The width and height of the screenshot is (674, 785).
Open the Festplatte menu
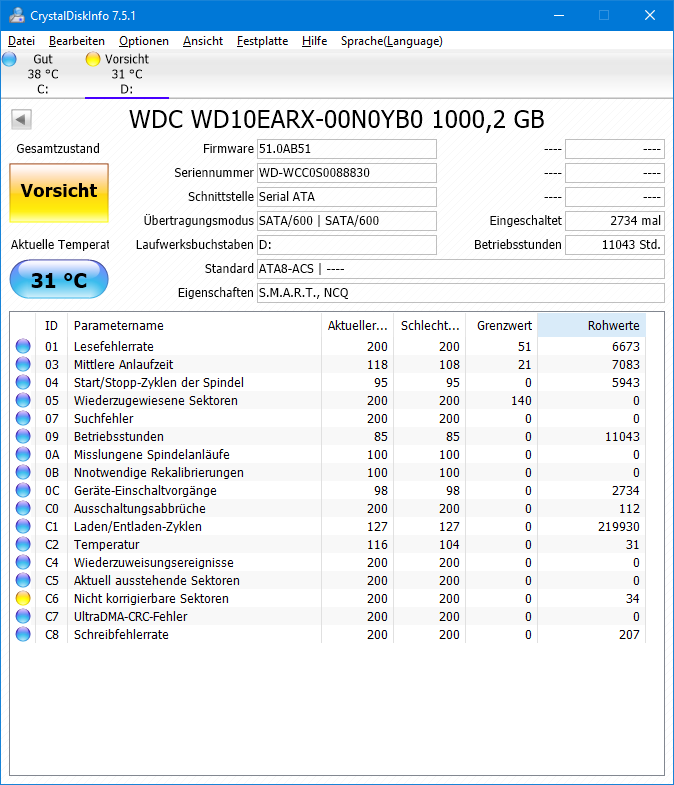point(262,41)
